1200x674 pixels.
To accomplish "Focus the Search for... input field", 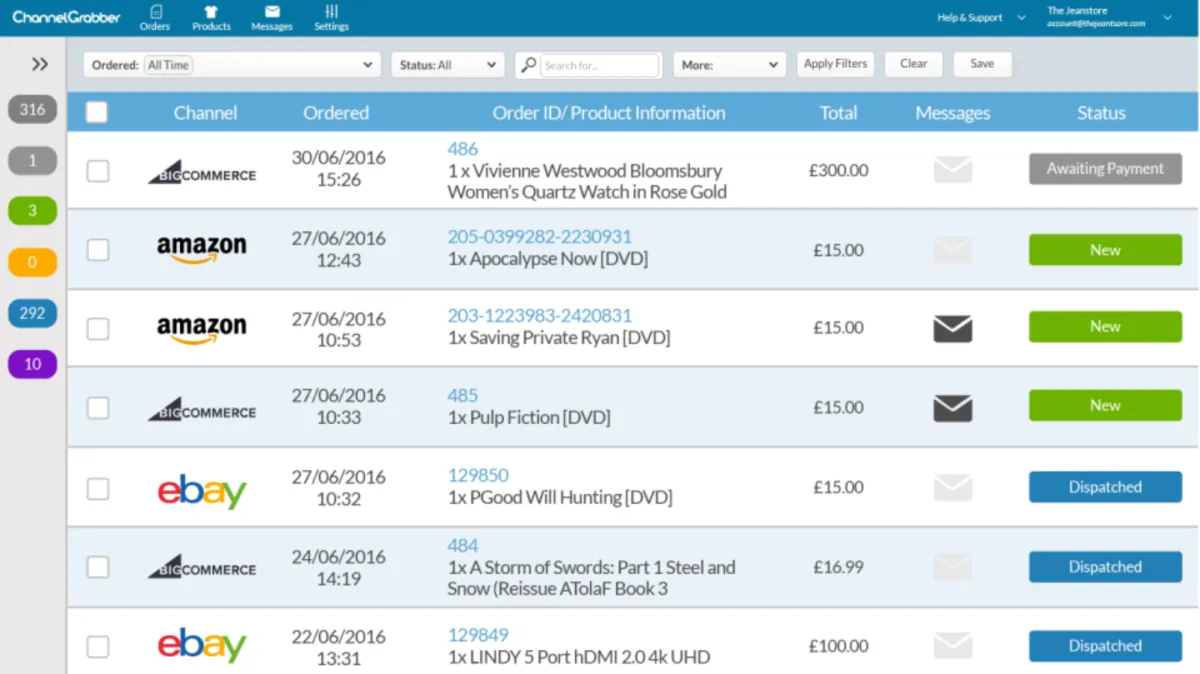I will [600, 65].
